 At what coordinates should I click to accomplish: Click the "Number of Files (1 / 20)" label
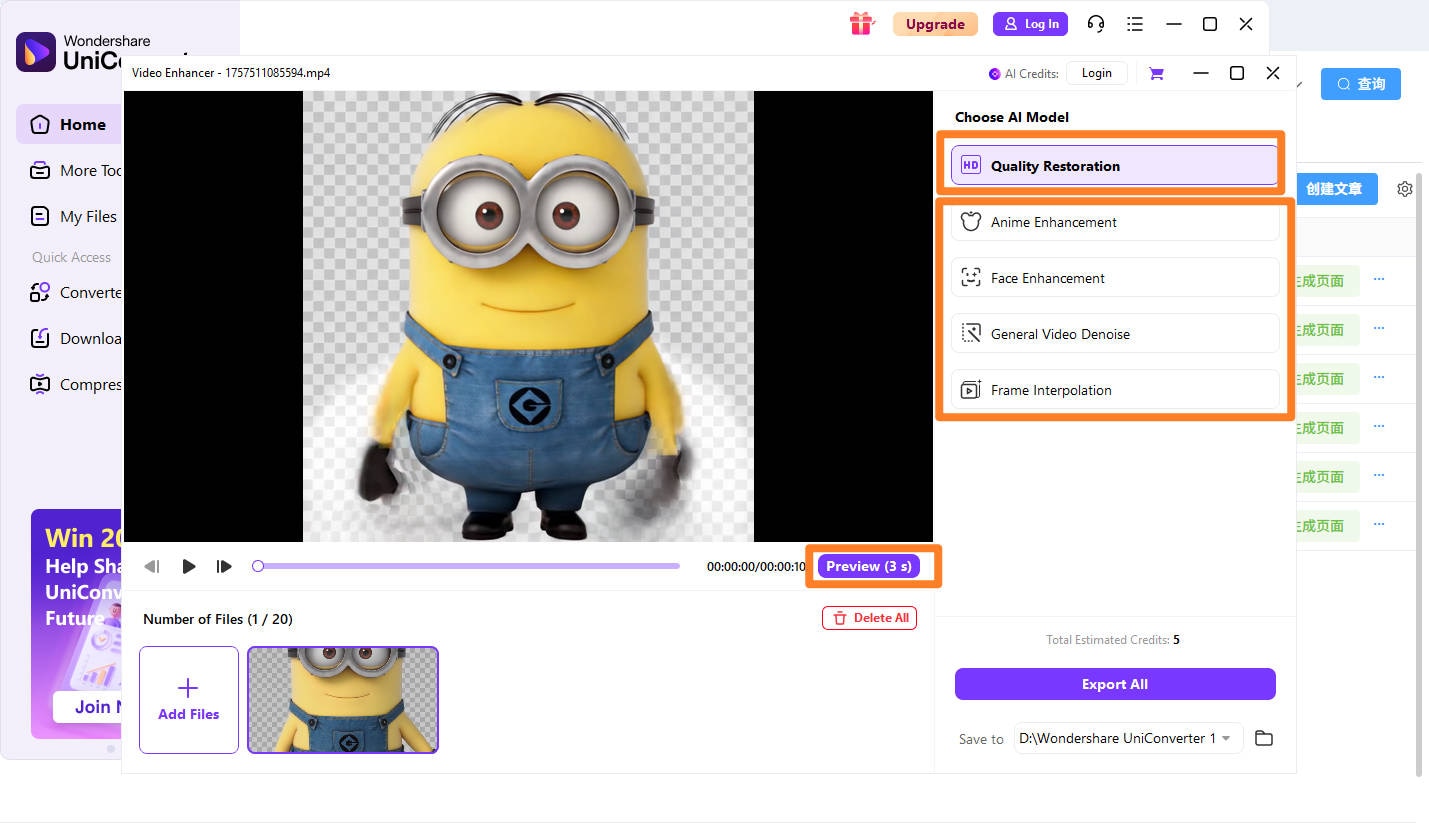click(x=218, y=619)
